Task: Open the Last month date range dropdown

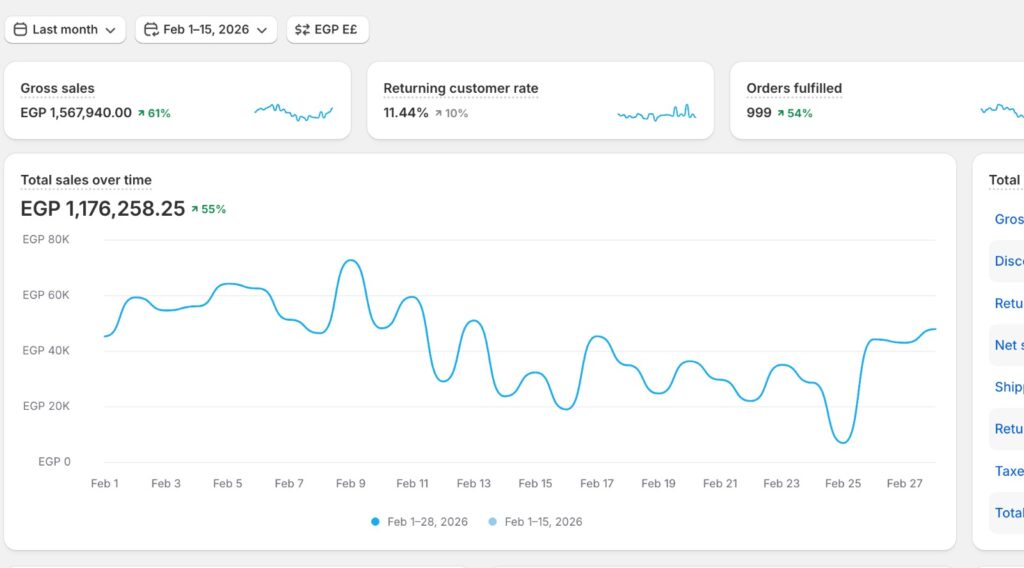Action: (x=65, y=29)
